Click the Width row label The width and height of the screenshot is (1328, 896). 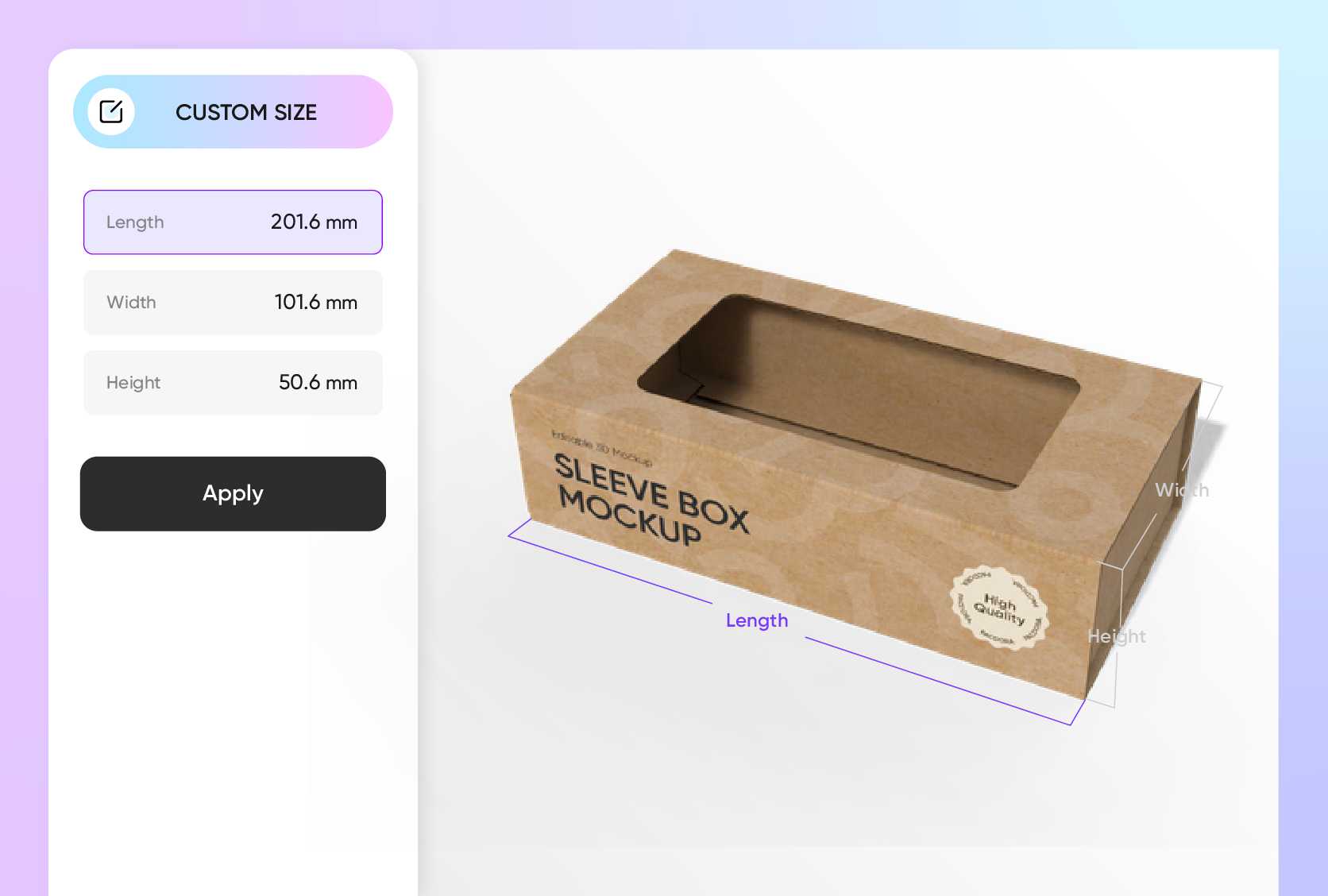pos(131,303)
